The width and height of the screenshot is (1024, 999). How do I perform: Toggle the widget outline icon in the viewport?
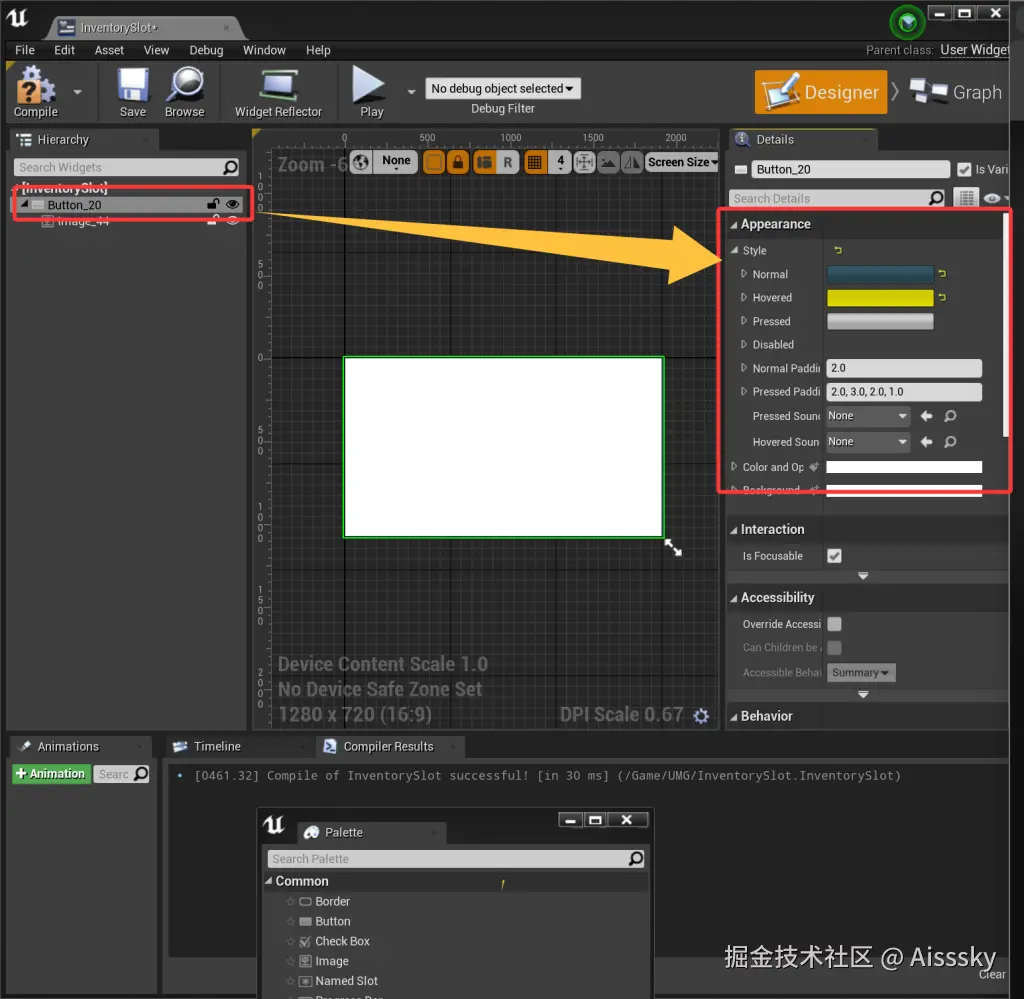tap(434, 162)
